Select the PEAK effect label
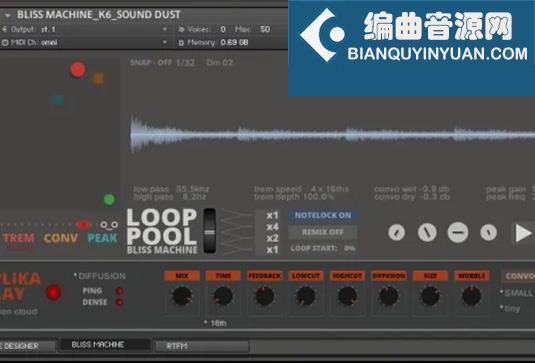 [x=102, y=238]
